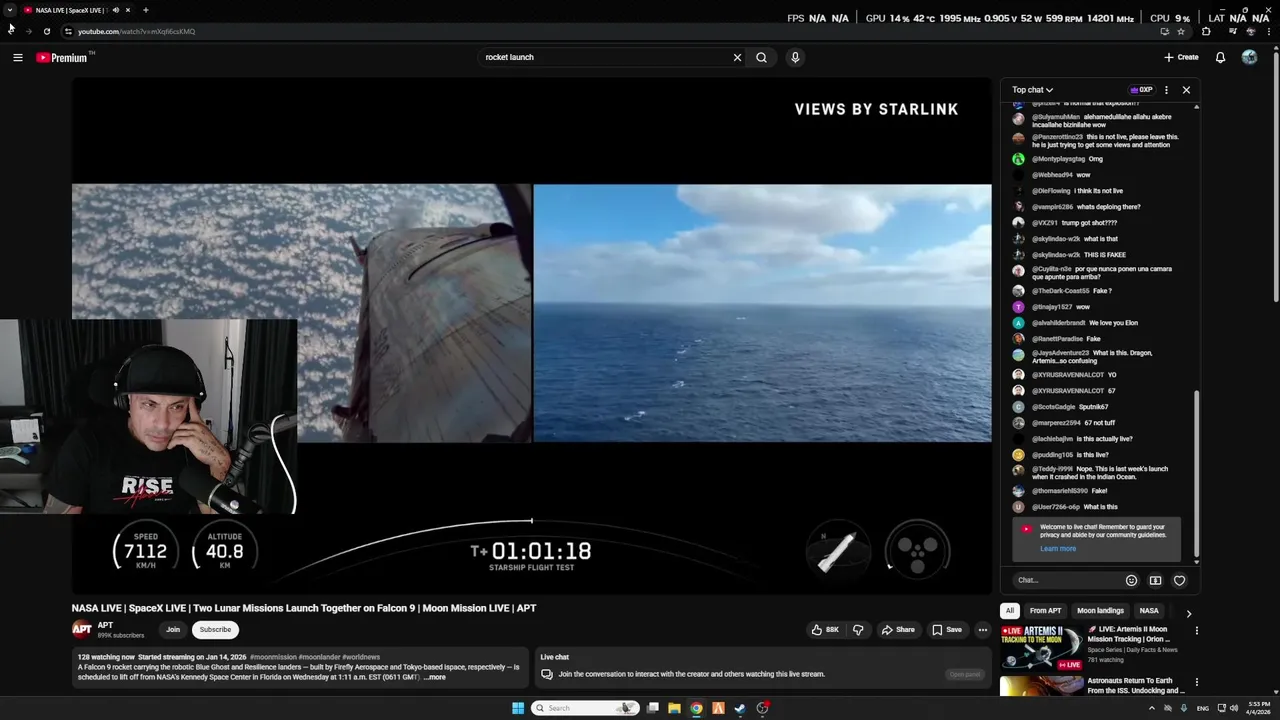1280x720 pixels.
Task: Expand the Top chat dropdown
Action: pyautogui.click(x=1032, y=90)
